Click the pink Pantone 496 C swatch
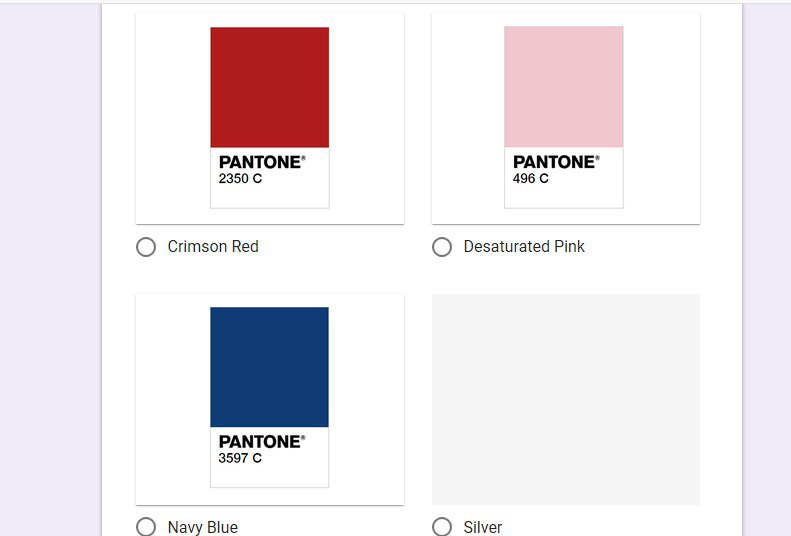The height and width of the screenshot is (536, 791). (x=564, y=87)
